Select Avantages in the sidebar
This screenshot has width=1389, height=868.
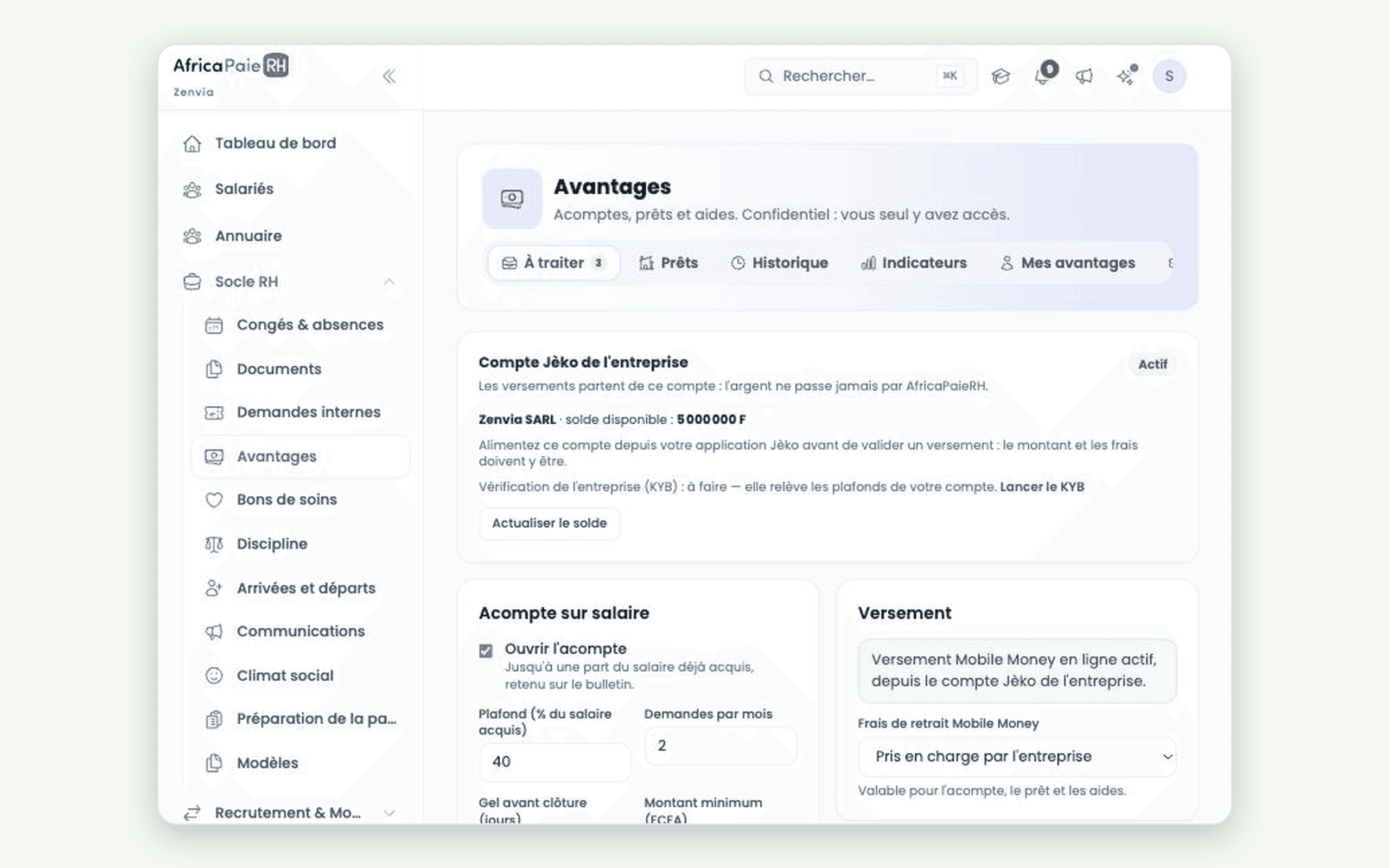[x=301, y=456]
